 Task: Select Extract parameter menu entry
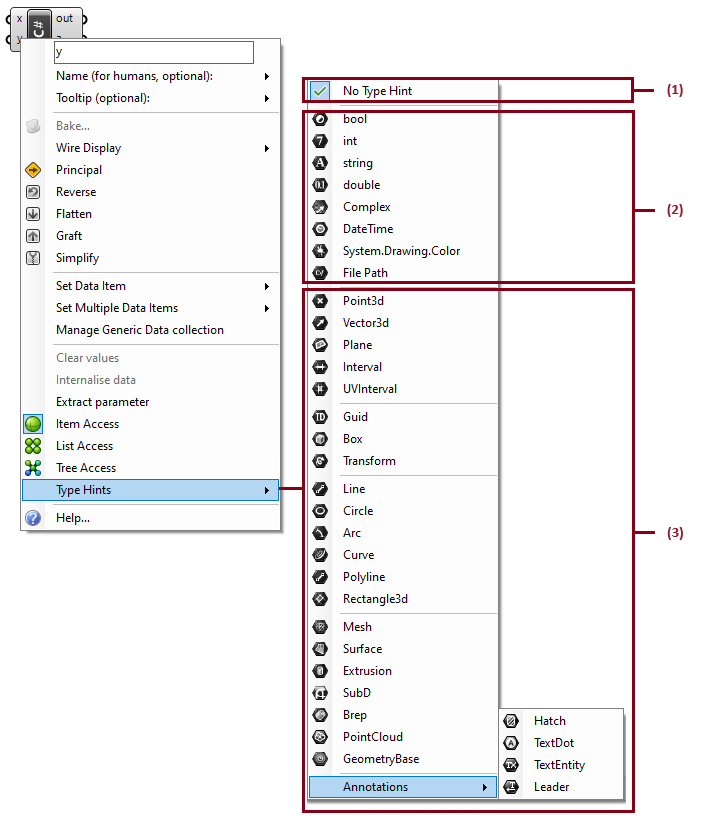102,402
